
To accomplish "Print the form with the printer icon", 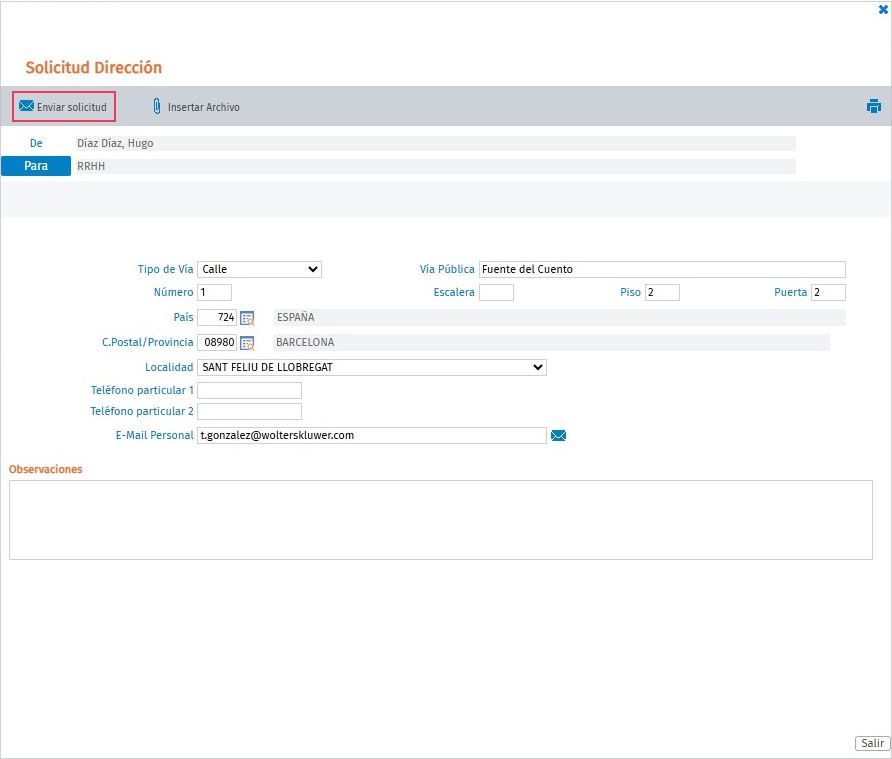I will tap(874, 106).
